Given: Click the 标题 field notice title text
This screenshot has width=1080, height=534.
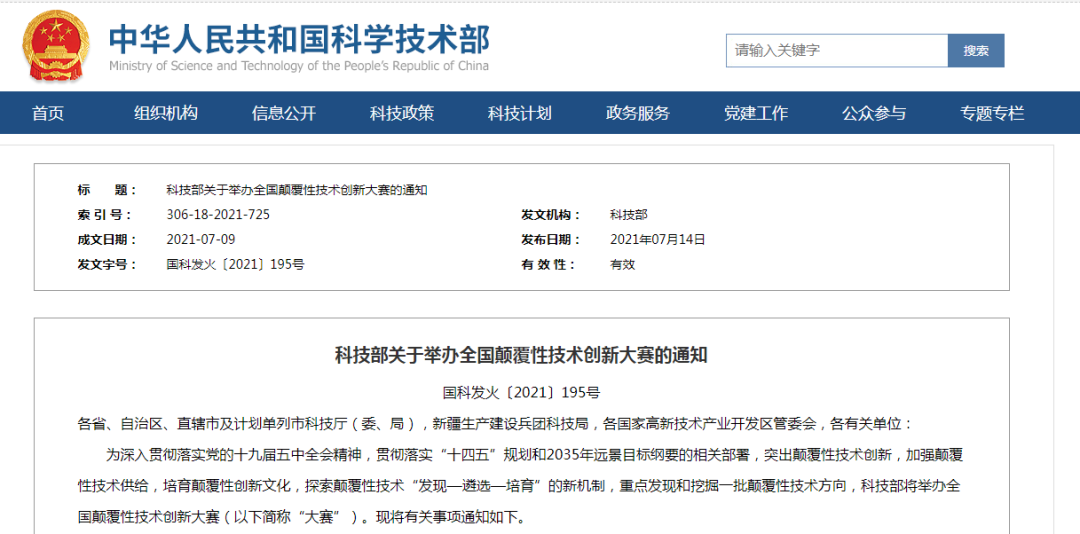Looking at the screenshot, I should click(296, 190).
